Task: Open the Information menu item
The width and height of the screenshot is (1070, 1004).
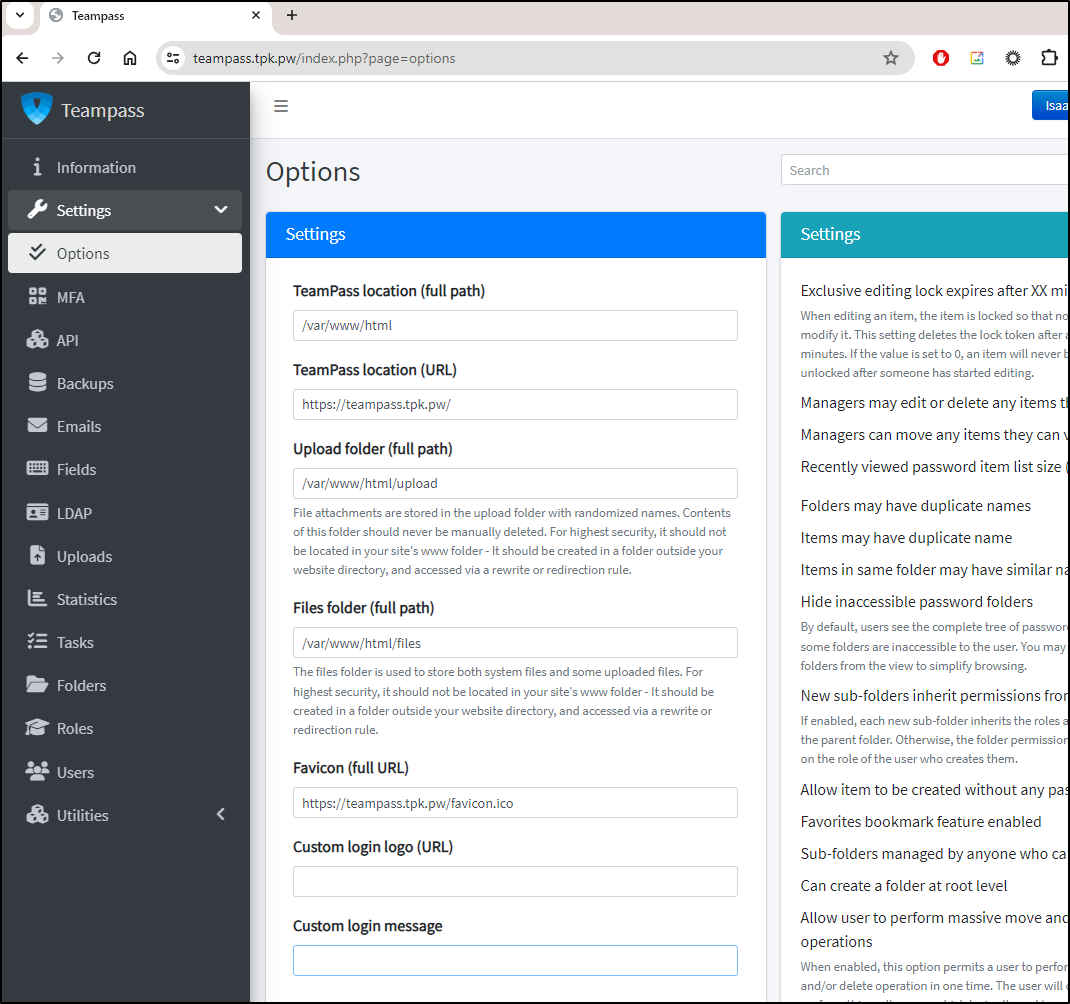Action: pos(125,167)
